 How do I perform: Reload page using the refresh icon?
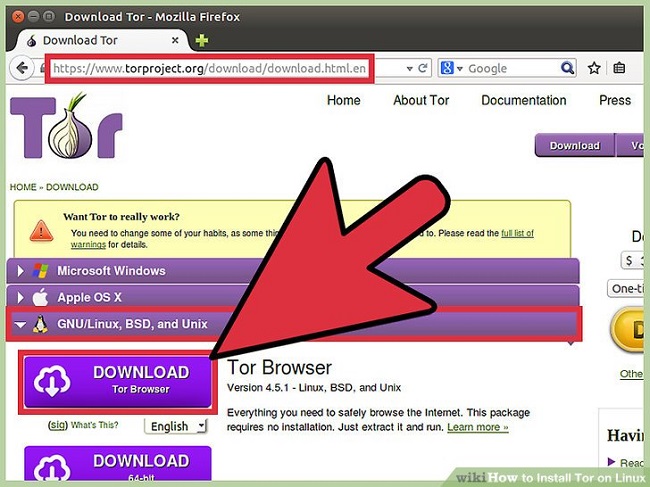pos(422,68)
